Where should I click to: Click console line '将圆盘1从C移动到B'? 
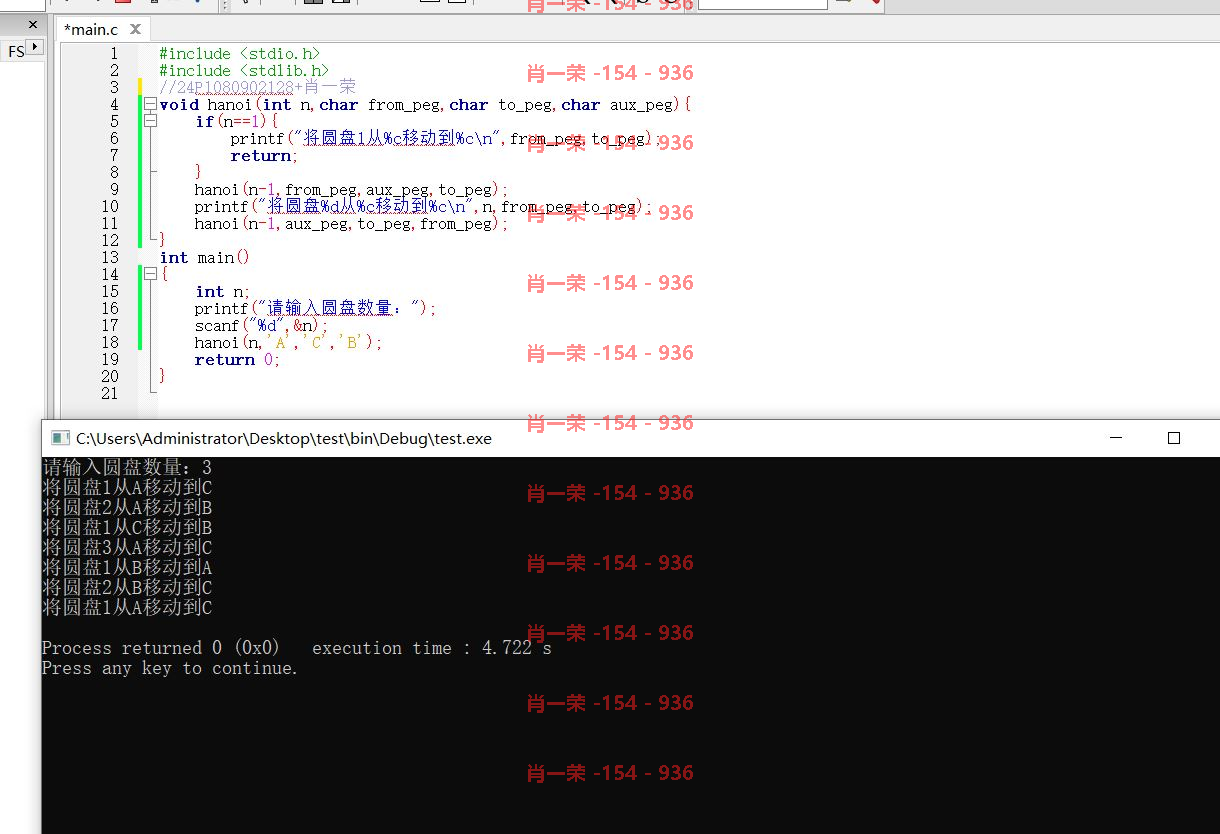click(127, 527)
